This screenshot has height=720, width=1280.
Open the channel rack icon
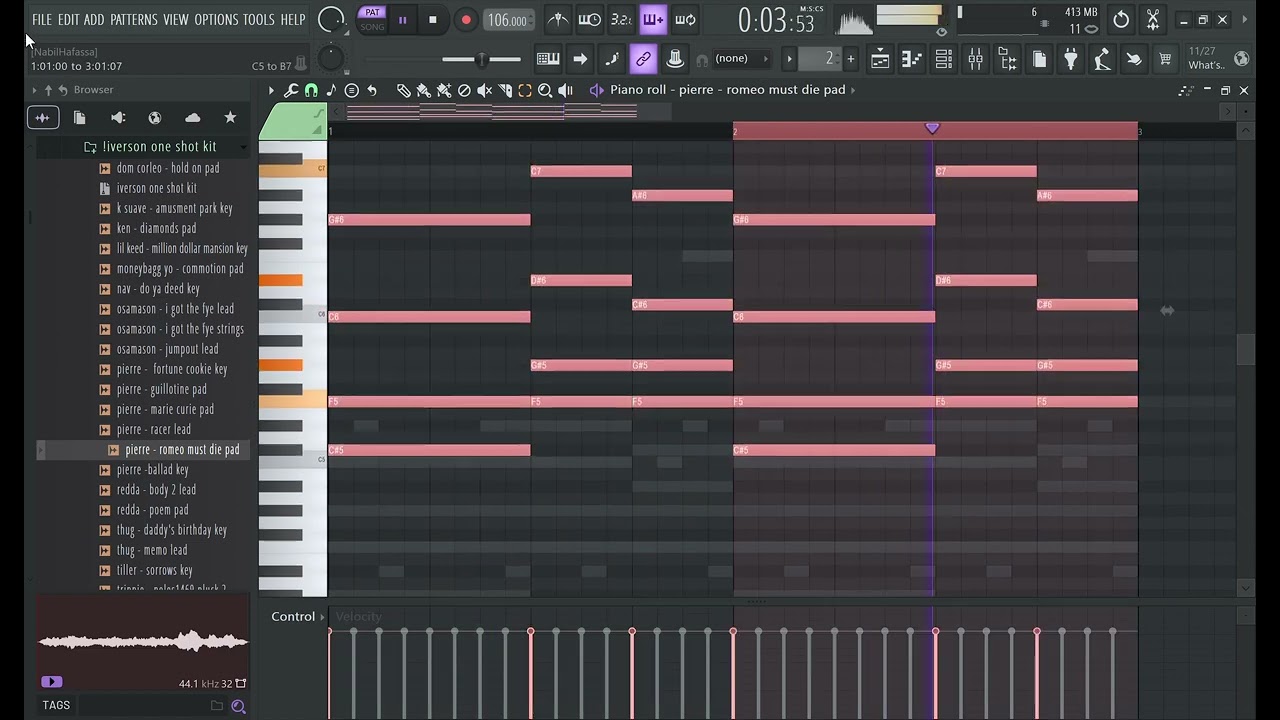point(944,60)
